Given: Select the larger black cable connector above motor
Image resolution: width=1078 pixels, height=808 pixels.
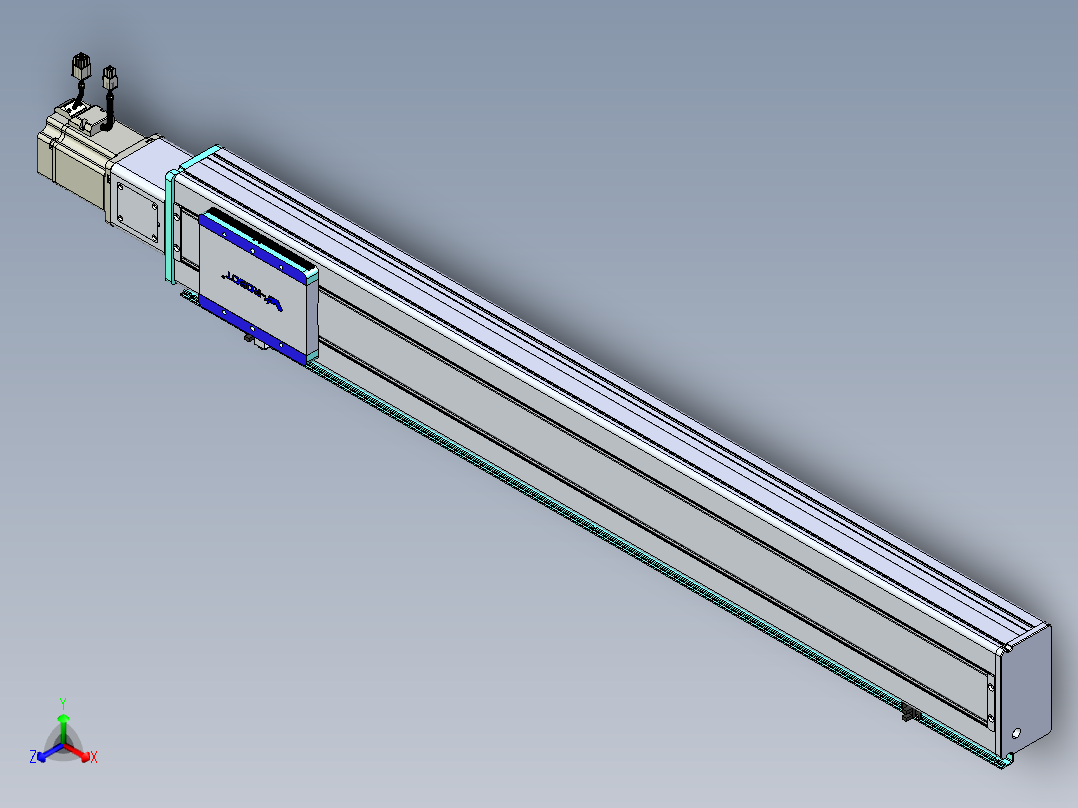Looking at the screenshot, I should [81, 66].
